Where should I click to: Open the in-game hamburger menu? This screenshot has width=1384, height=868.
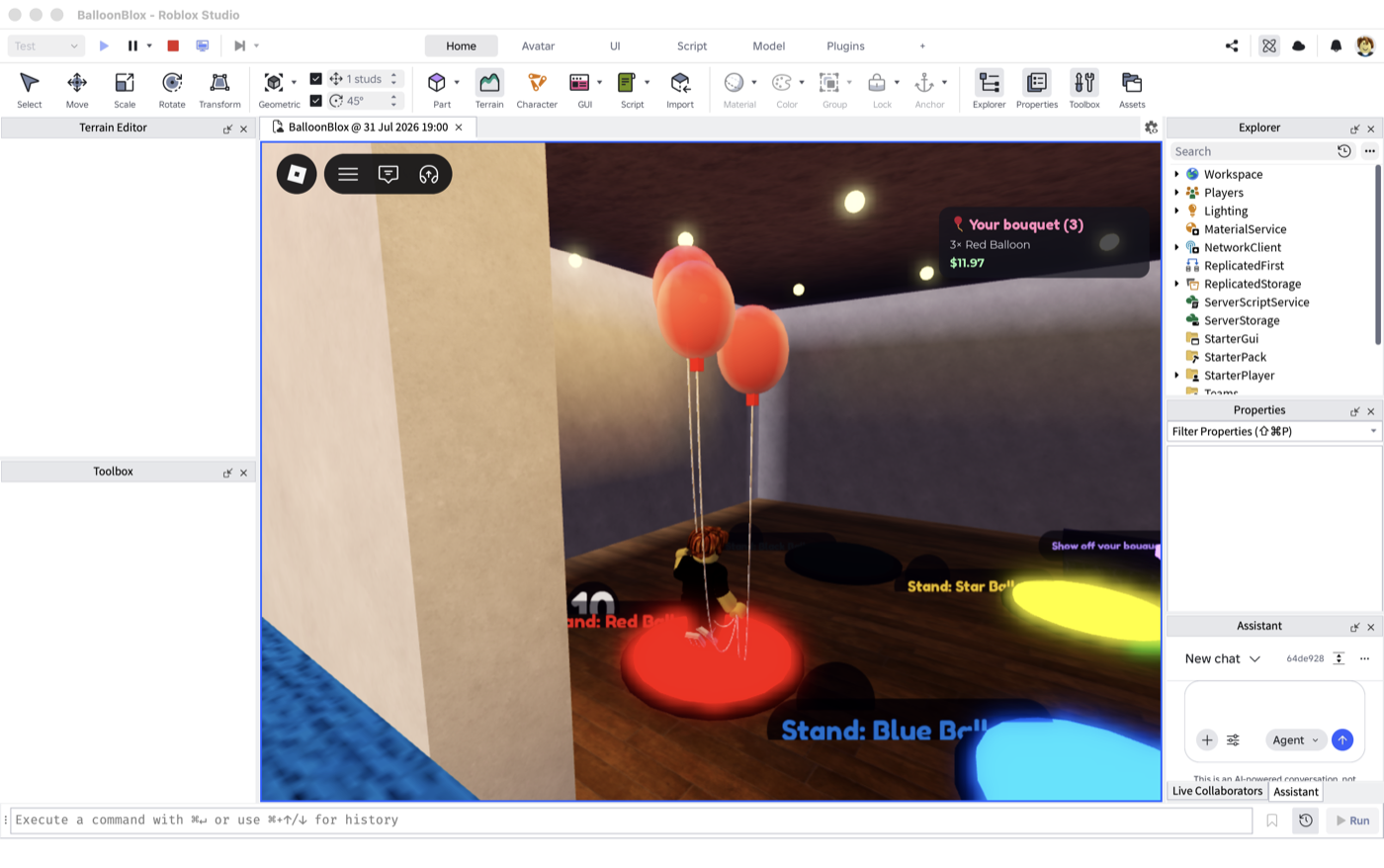[348, 174]
